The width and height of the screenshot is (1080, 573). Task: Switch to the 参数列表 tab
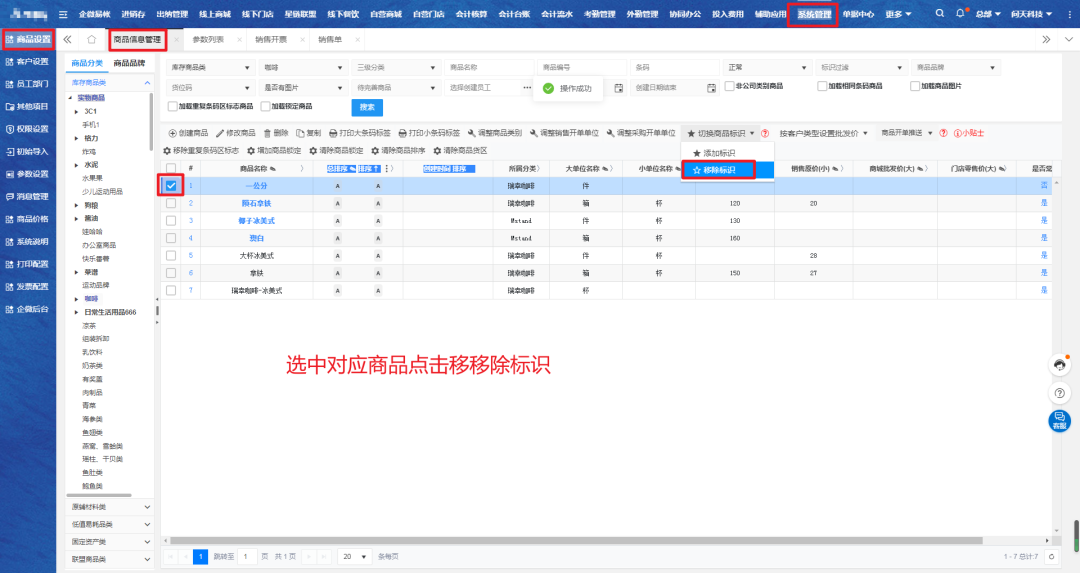click(x=208, y=39)
